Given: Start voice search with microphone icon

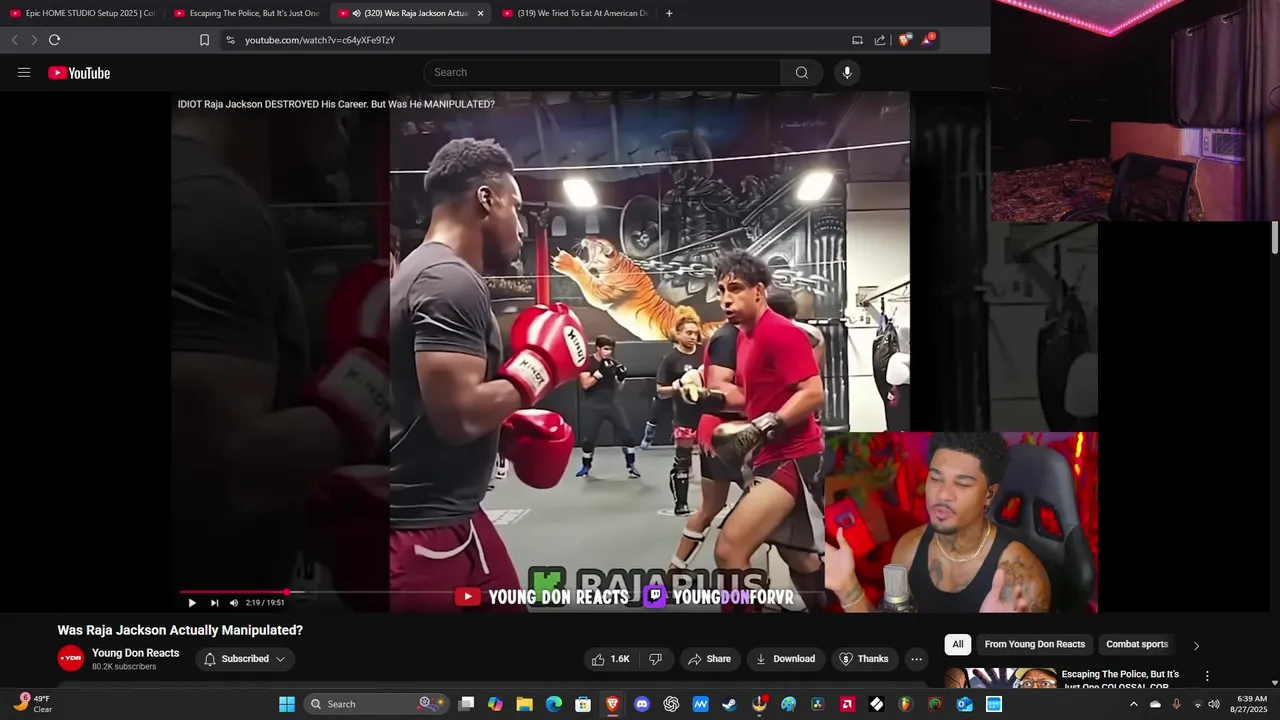Looking at the screenshot, I should (847, 72).
